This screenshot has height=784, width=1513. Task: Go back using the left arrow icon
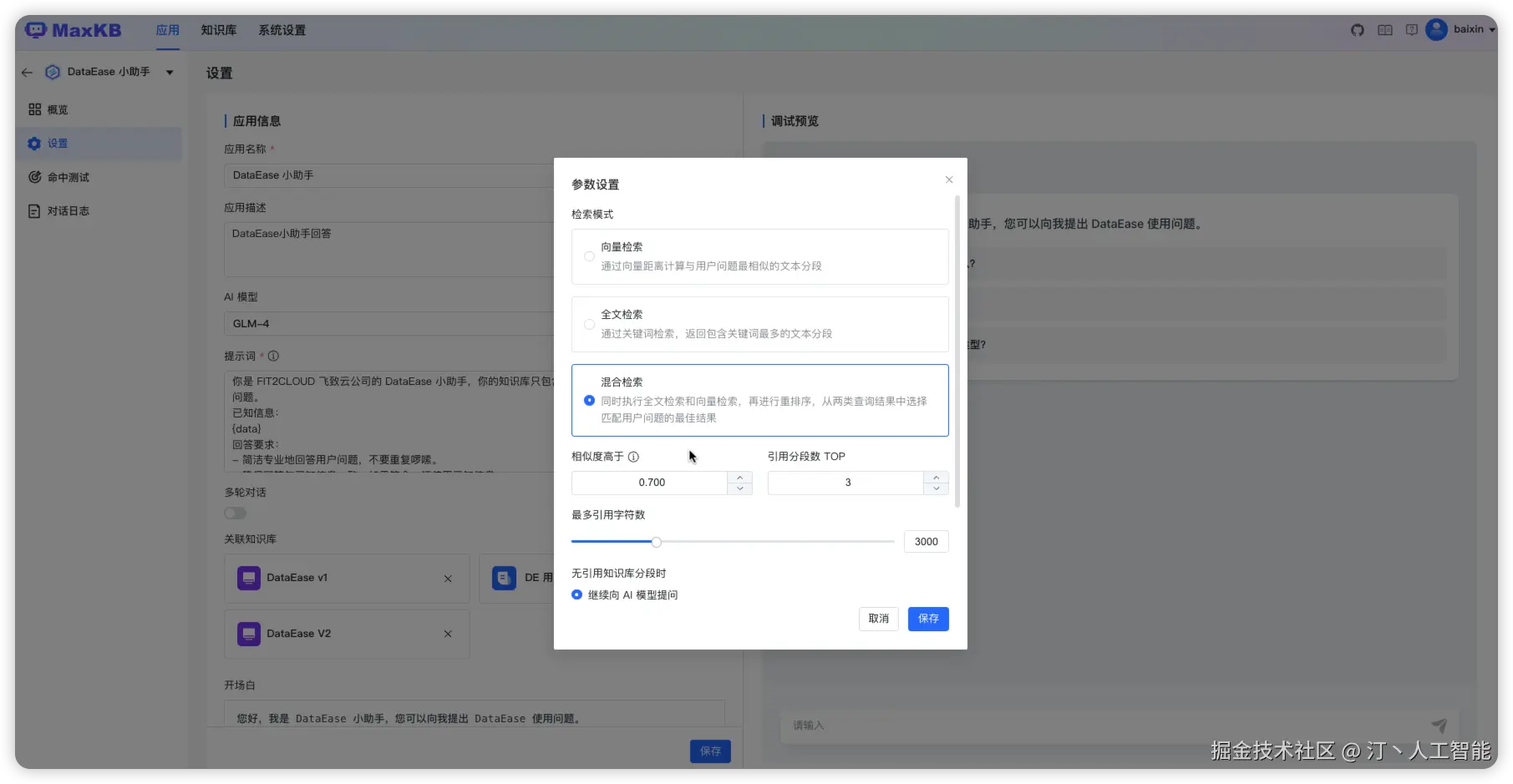click(x=28, y=73)
